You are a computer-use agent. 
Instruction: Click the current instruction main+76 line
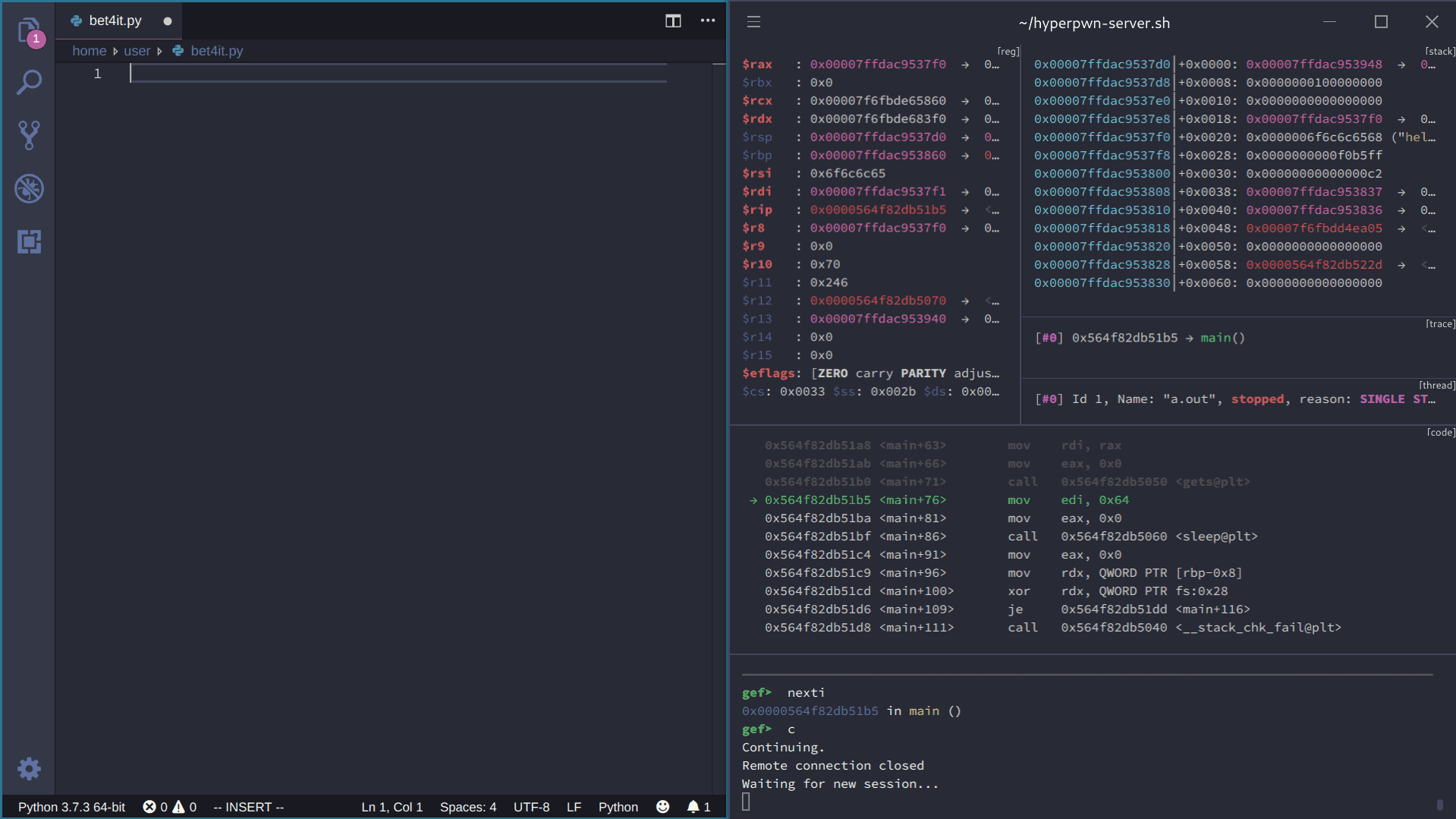(x=939, y=500)
